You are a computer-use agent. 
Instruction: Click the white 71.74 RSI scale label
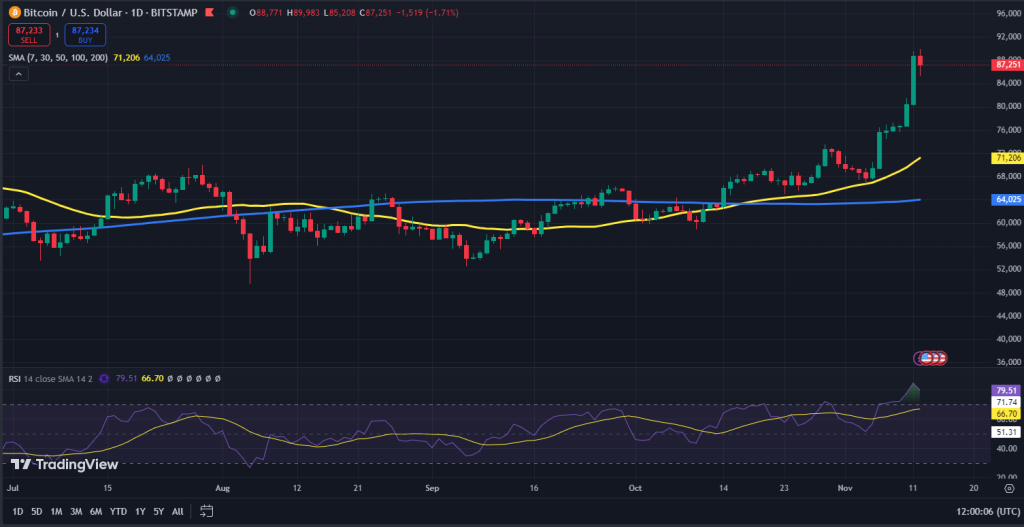(1005, 402)
